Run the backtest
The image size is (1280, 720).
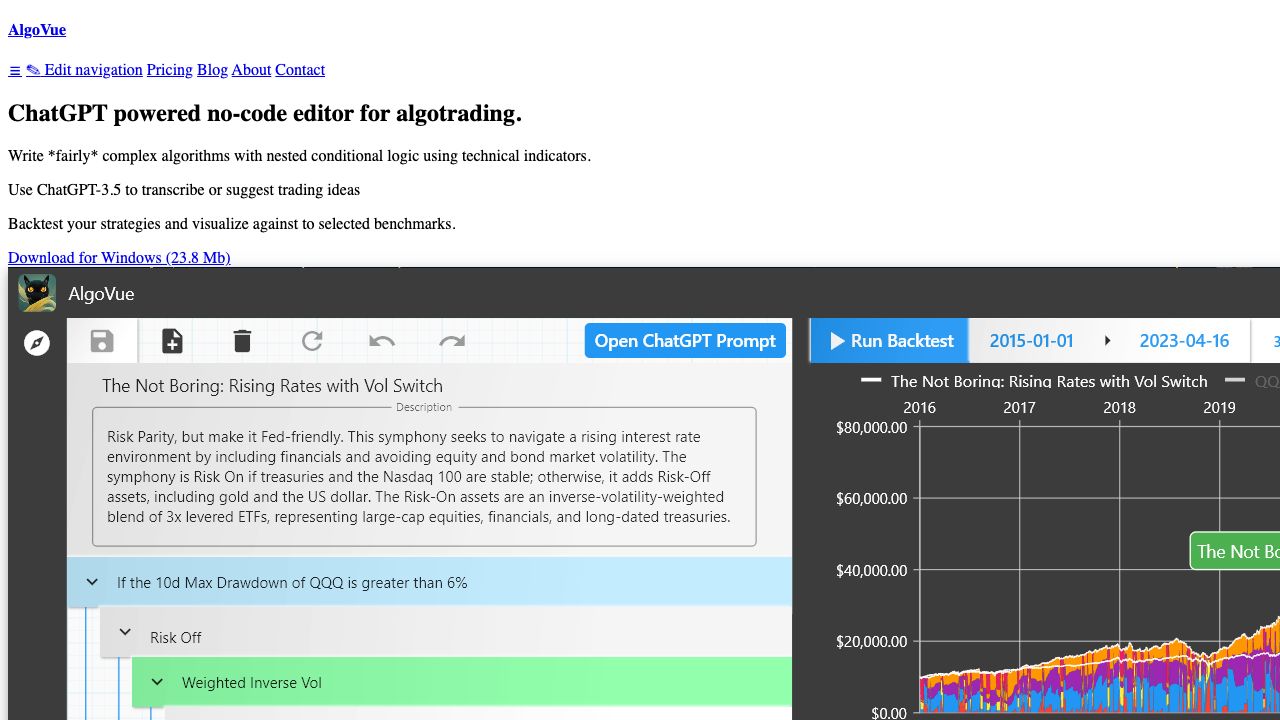point(890,341)
